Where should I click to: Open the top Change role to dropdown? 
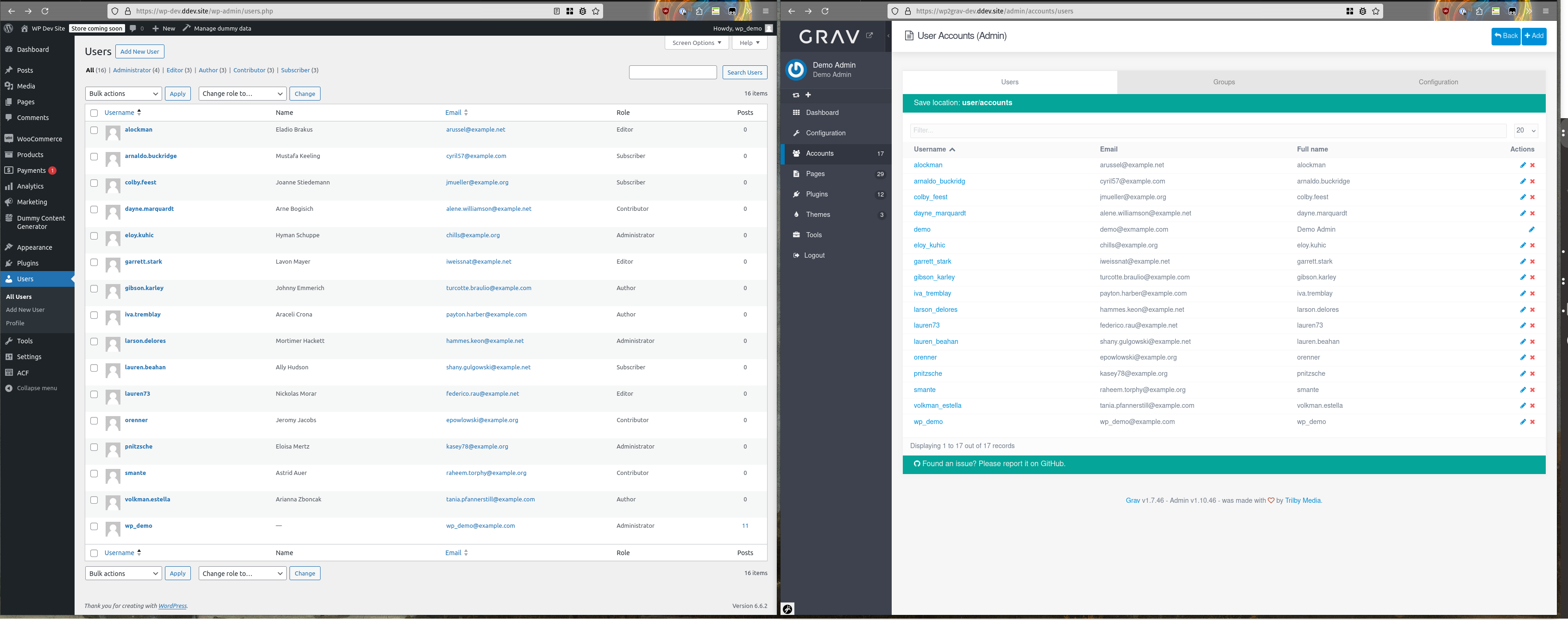(x=242, y=94)
